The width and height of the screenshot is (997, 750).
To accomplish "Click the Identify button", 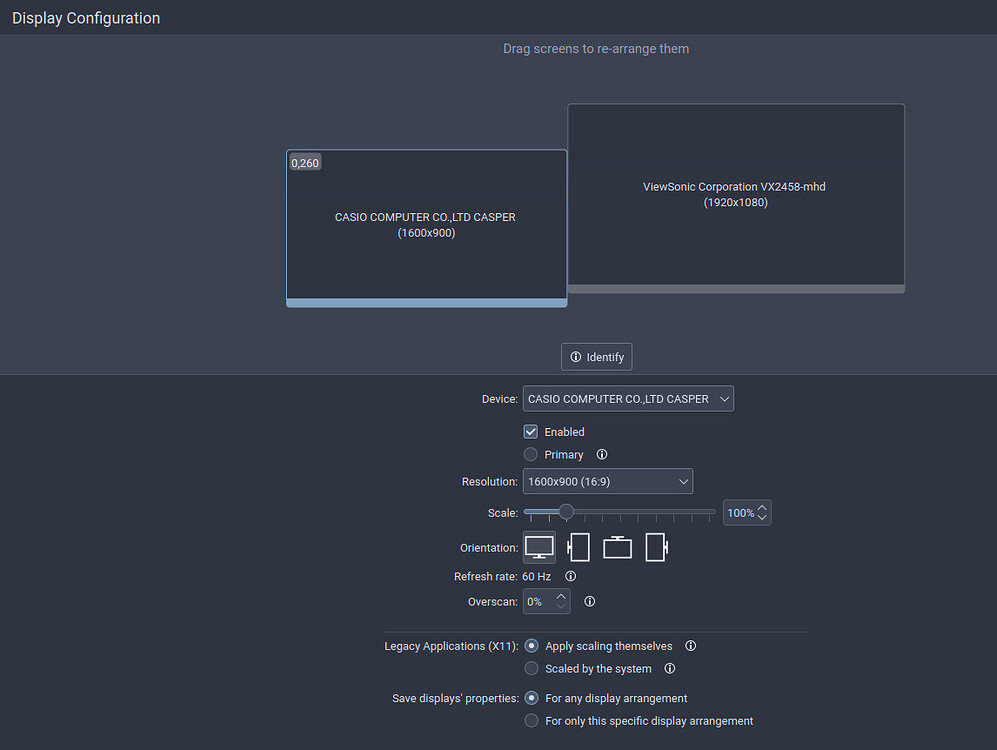I will tap(596, 356).
